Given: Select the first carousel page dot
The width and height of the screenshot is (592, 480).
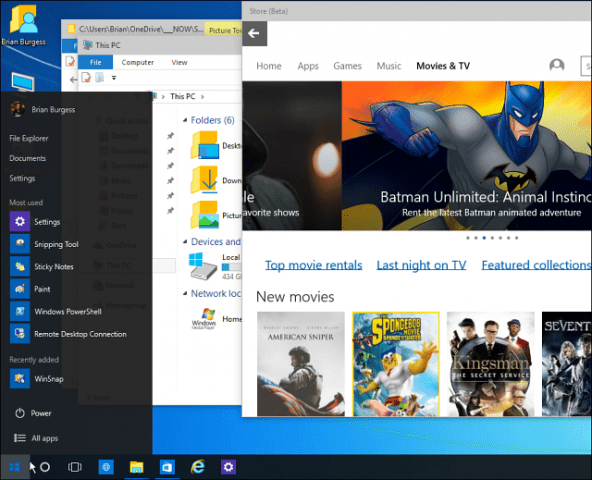Looking at the screenshot, I should coord(468,238).
